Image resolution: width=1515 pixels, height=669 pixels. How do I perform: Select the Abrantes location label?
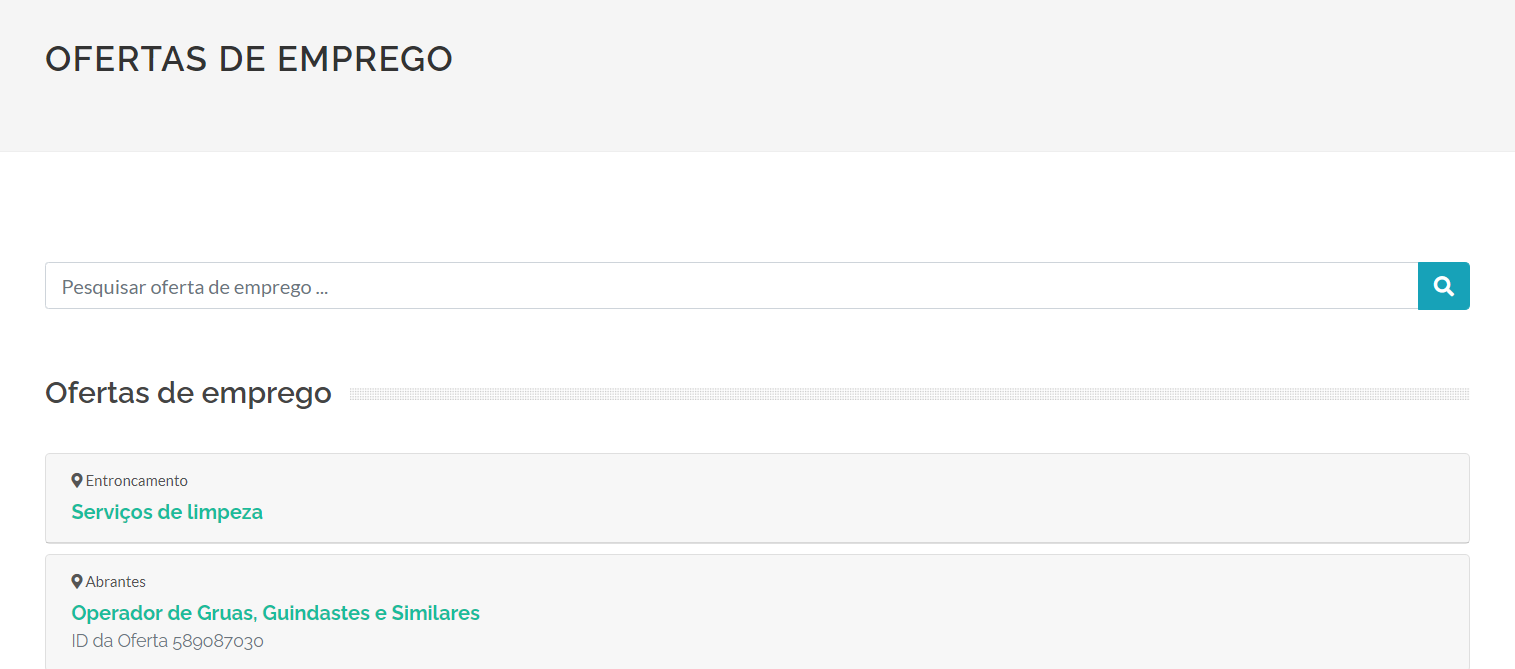point(116,582)
